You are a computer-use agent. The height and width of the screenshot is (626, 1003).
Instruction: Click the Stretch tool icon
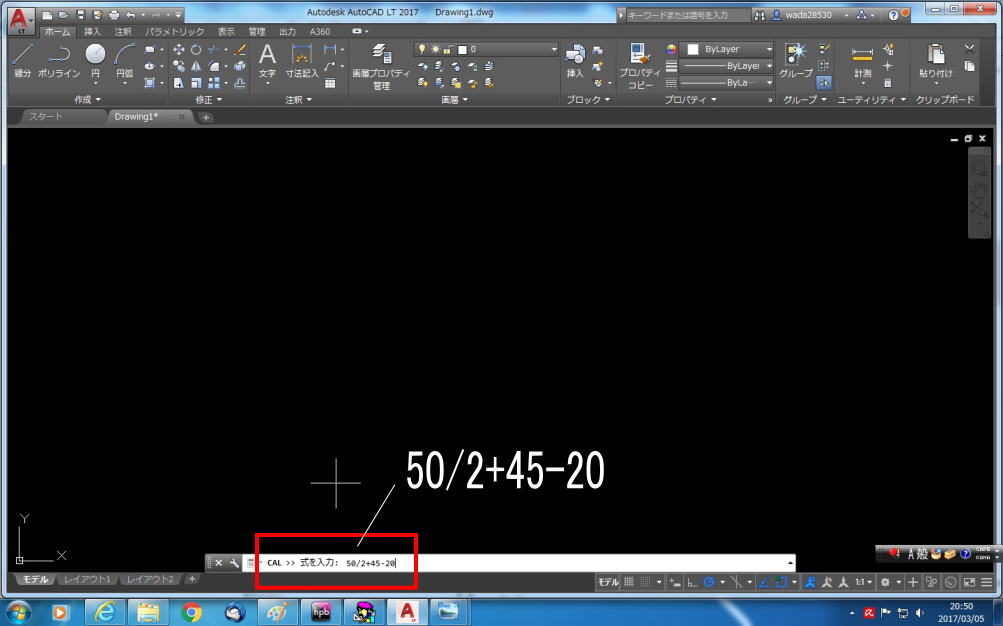tap(179, 82)
